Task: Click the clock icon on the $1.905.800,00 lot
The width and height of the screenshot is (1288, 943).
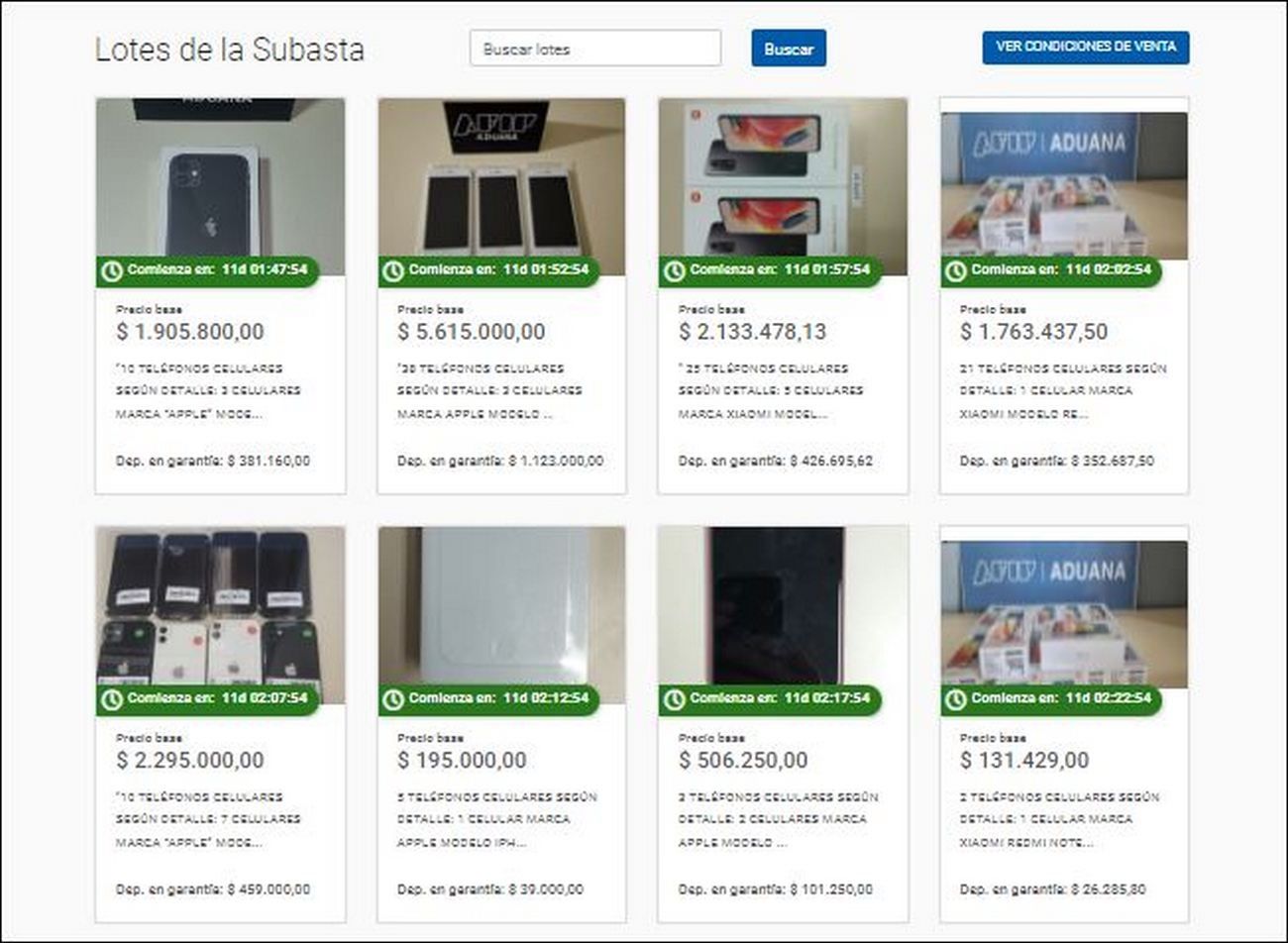Action: click(x=112, y=270)
